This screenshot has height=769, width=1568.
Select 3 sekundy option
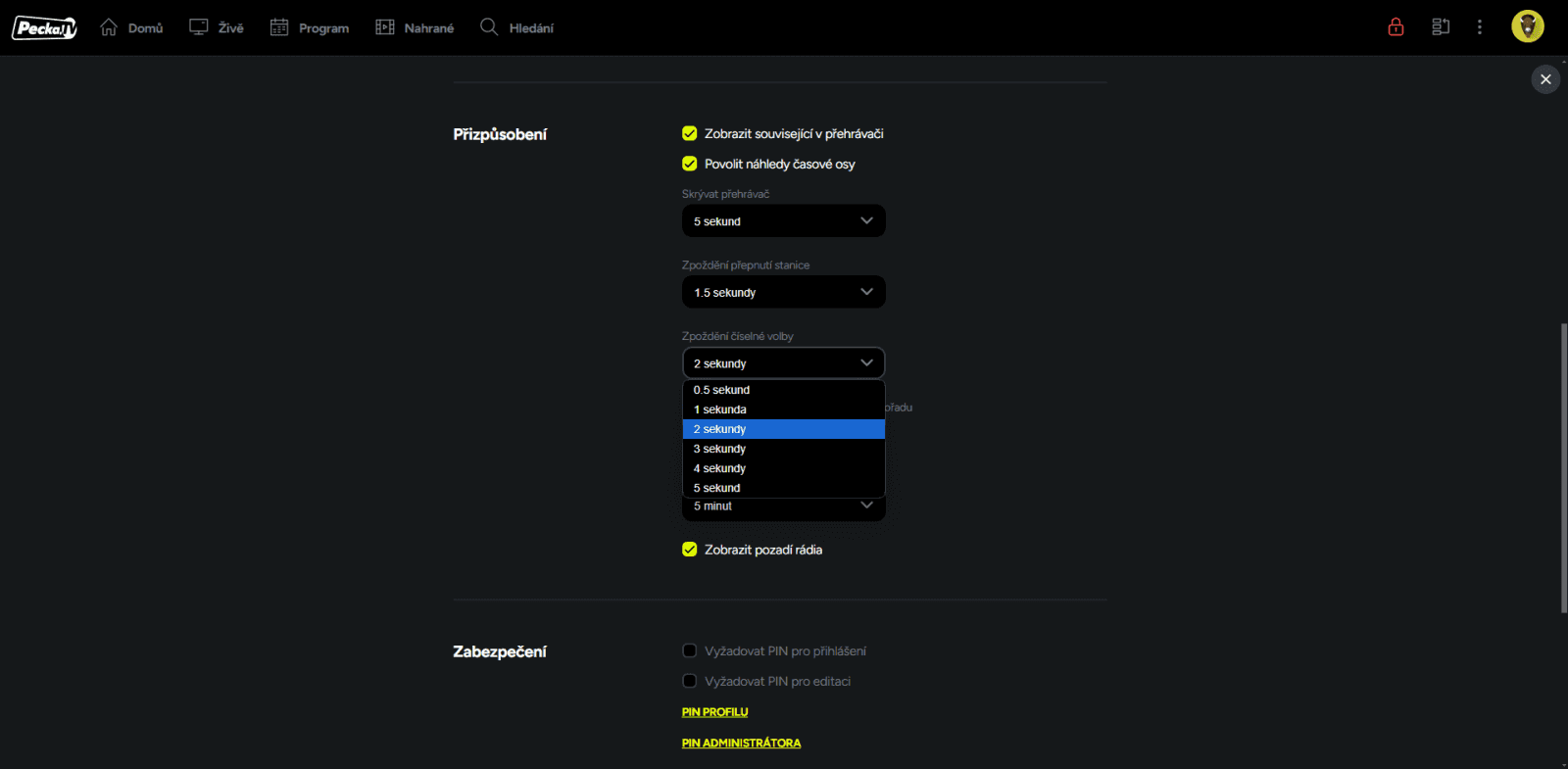point(784,449)
